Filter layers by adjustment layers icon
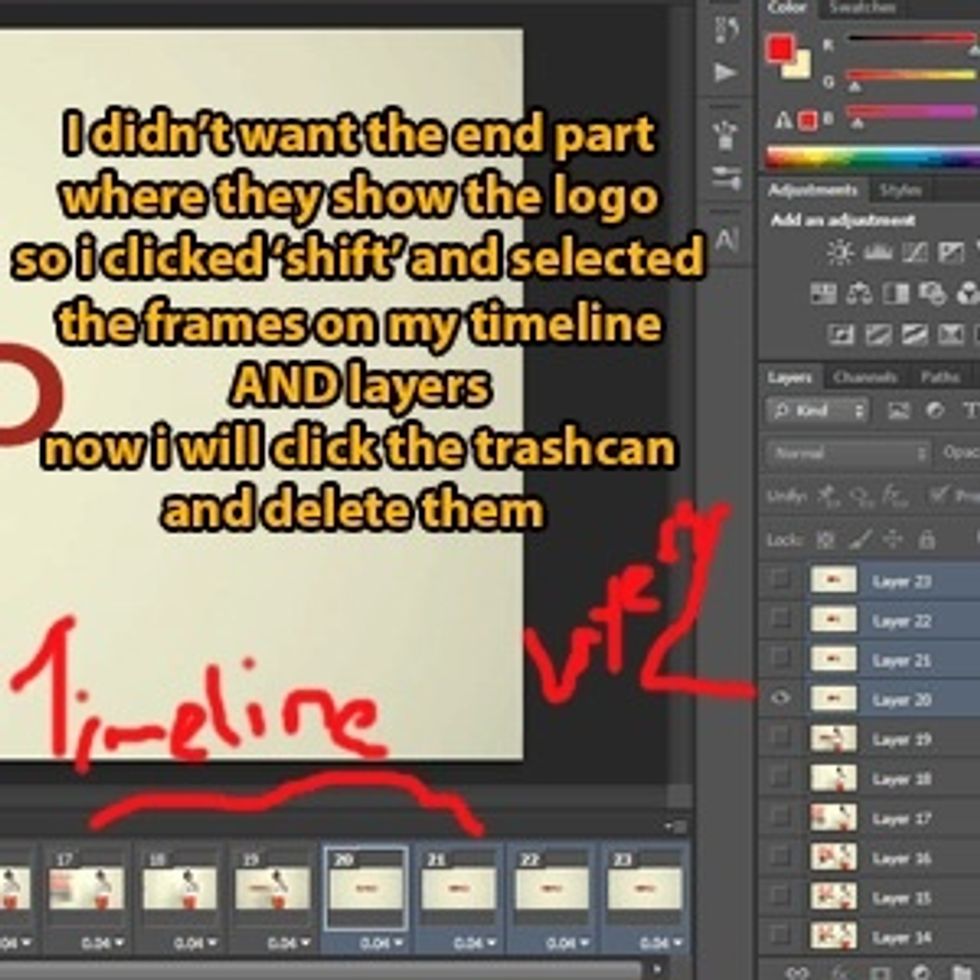 pyautogui.click(x=935, y=410)
